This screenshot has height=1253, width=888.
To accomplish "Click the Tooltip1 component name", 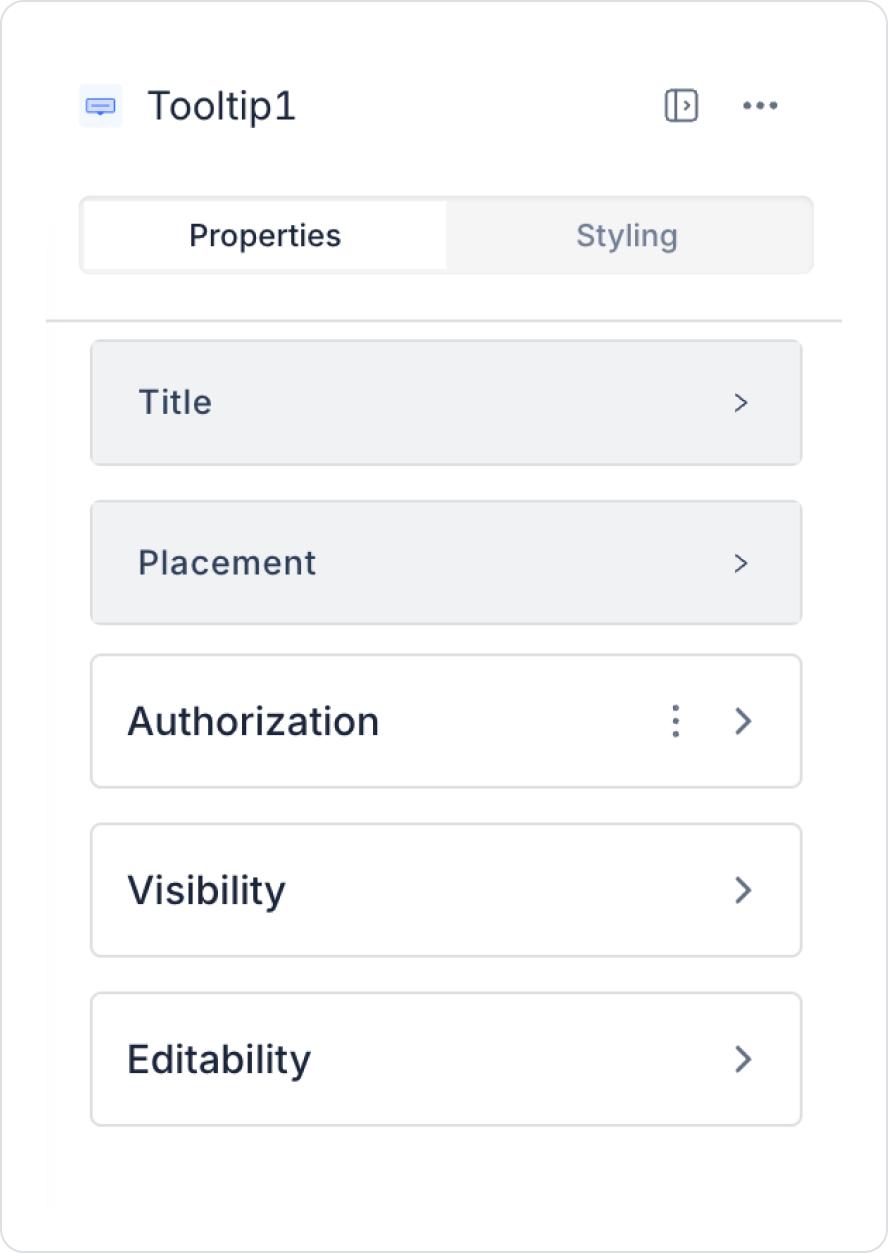I will pos(222,106).
